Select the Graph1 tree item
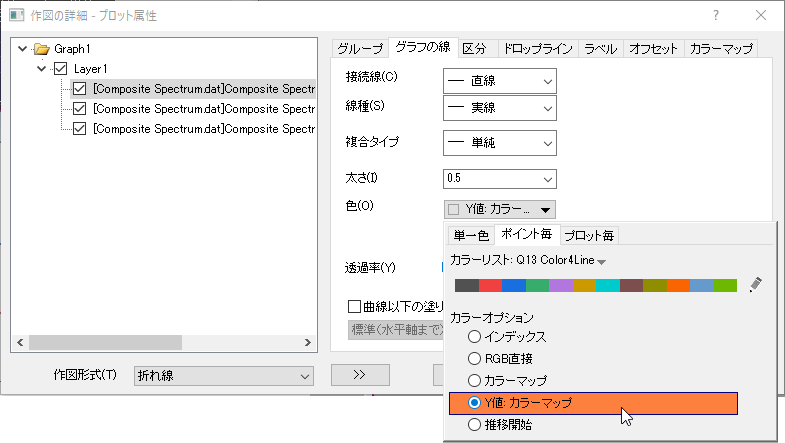The width and height of the screenshot is (785, 443). pos(72,49)
